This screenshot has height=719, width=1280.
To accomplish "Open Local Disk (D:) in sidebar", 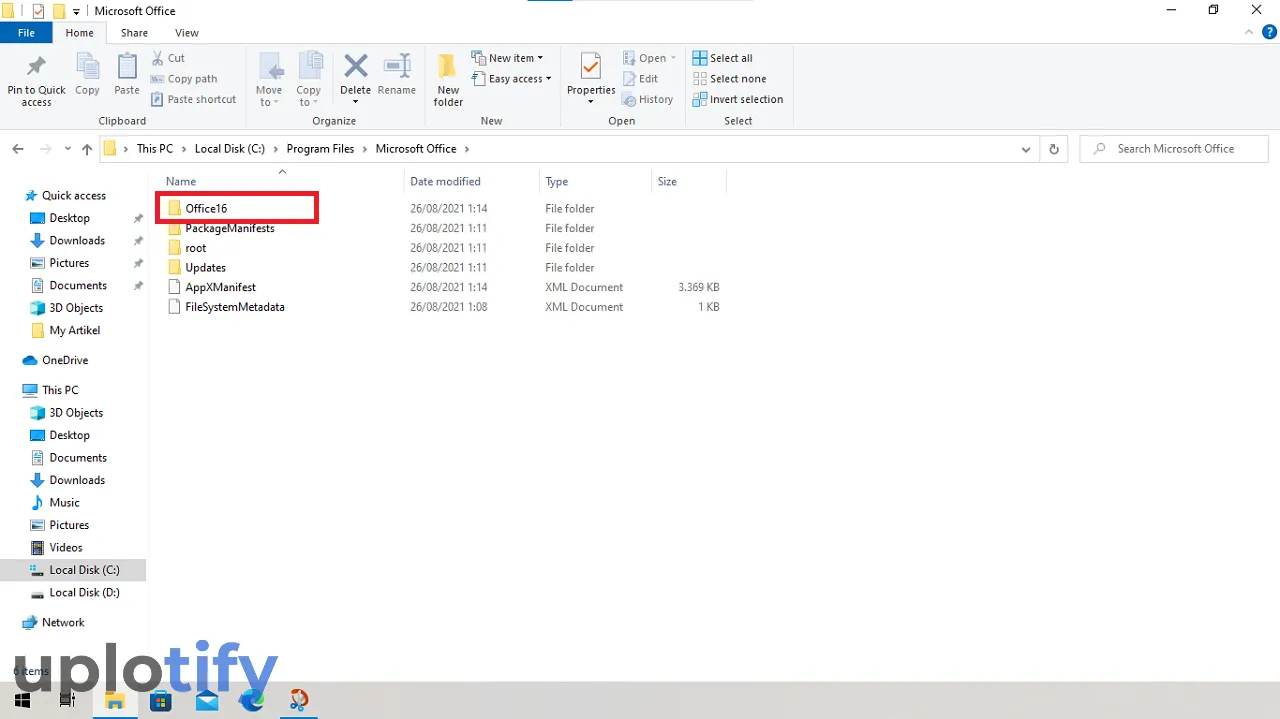I will coord(84,593).
